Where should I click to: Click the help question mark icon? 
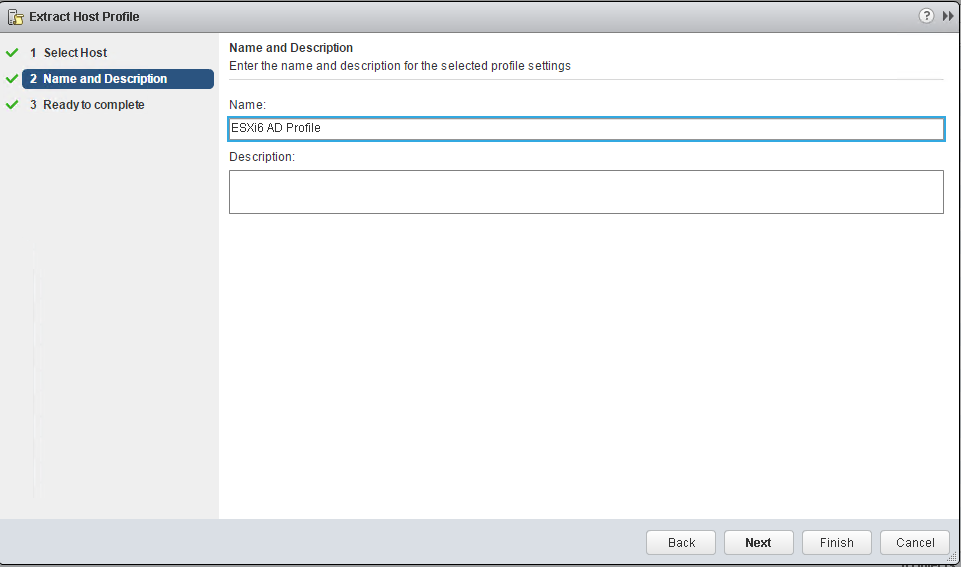tap(926, 16)
